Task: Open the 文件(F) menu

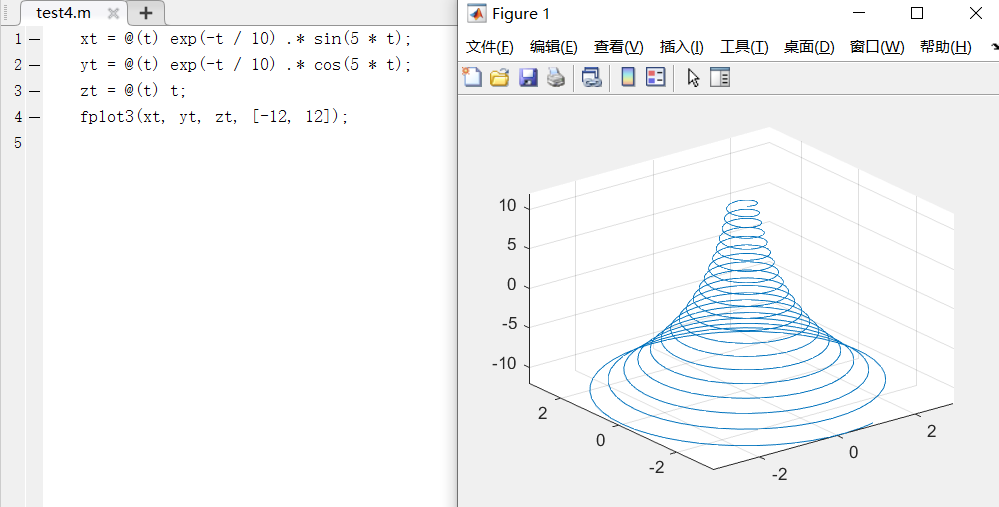Action: 489,47
